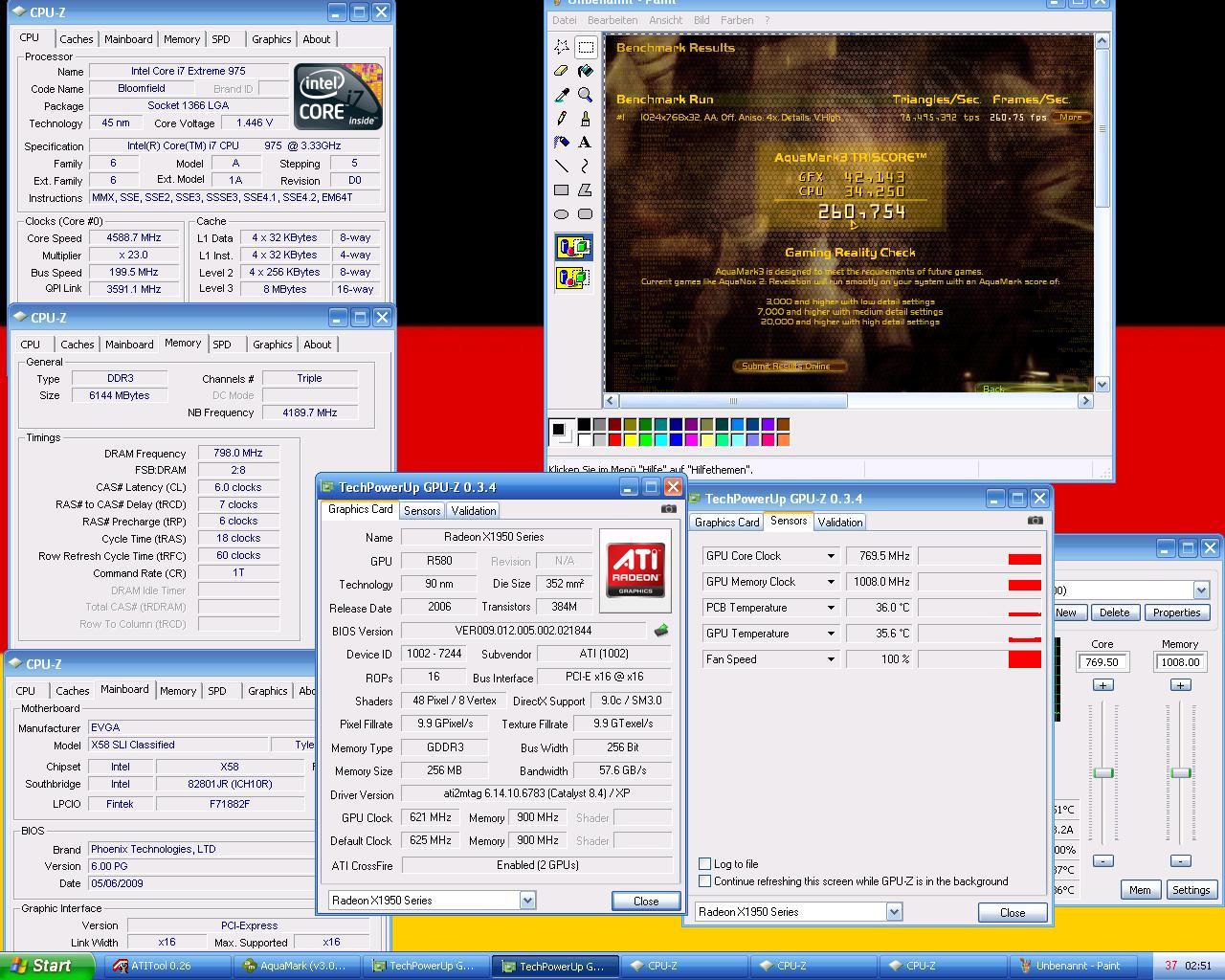Switch to Sensors tab in GPU-Z Graphics Card window
Image resolution: width=1225 pixels, height=980 pixels.
coord(422,511)
